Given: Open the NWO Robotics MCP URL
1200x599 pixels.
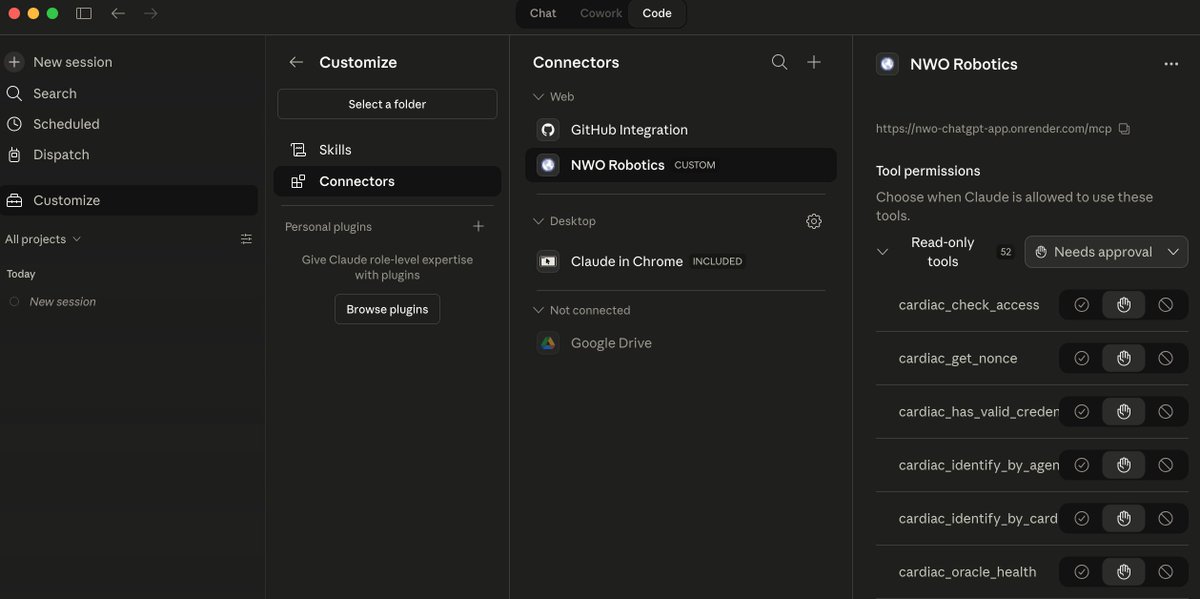Looking at the screenshot, I should click(x=994, y=129).
